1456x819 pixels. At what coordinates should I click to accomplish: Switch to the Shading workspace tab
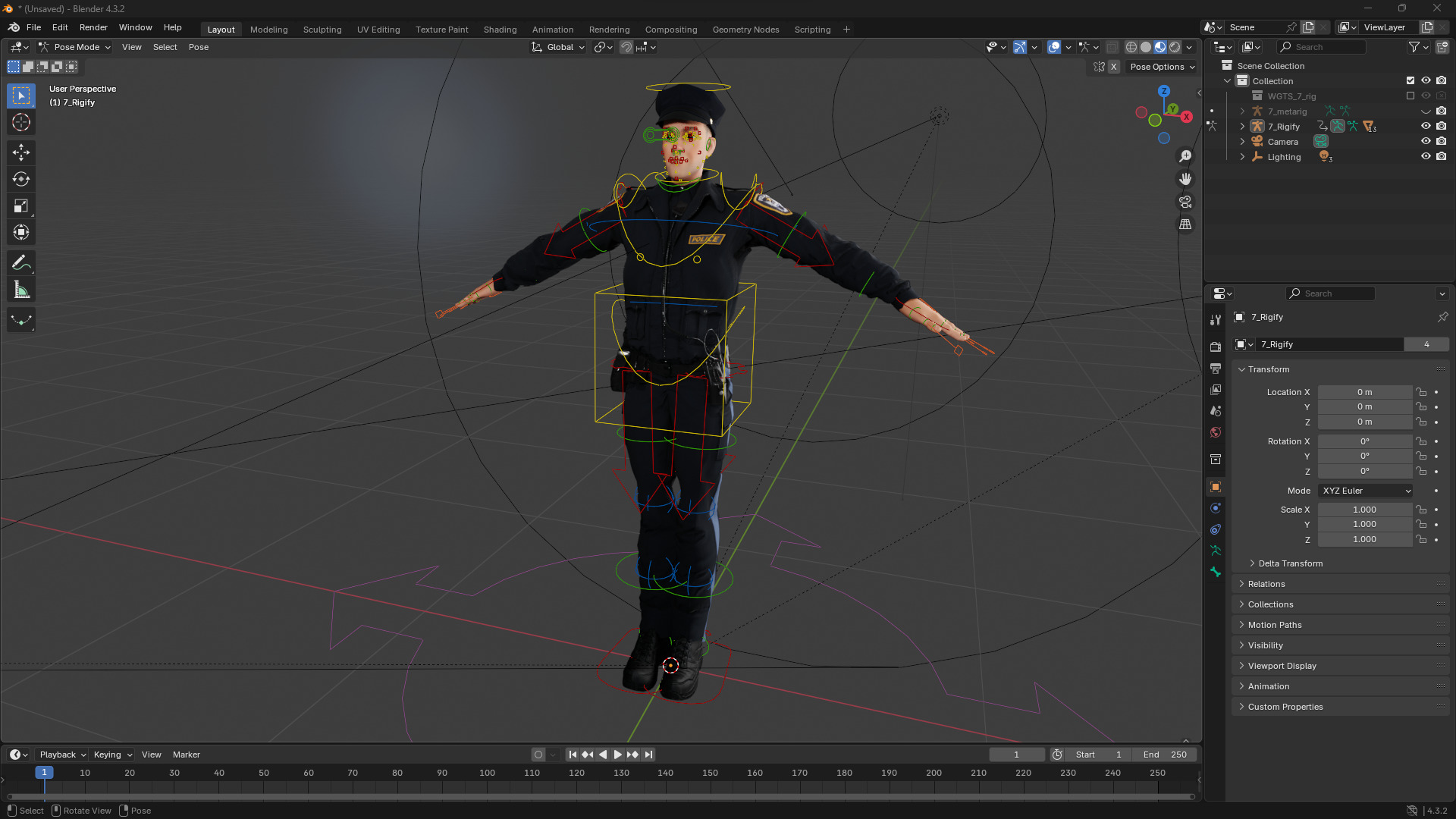[x=500, y=30]
